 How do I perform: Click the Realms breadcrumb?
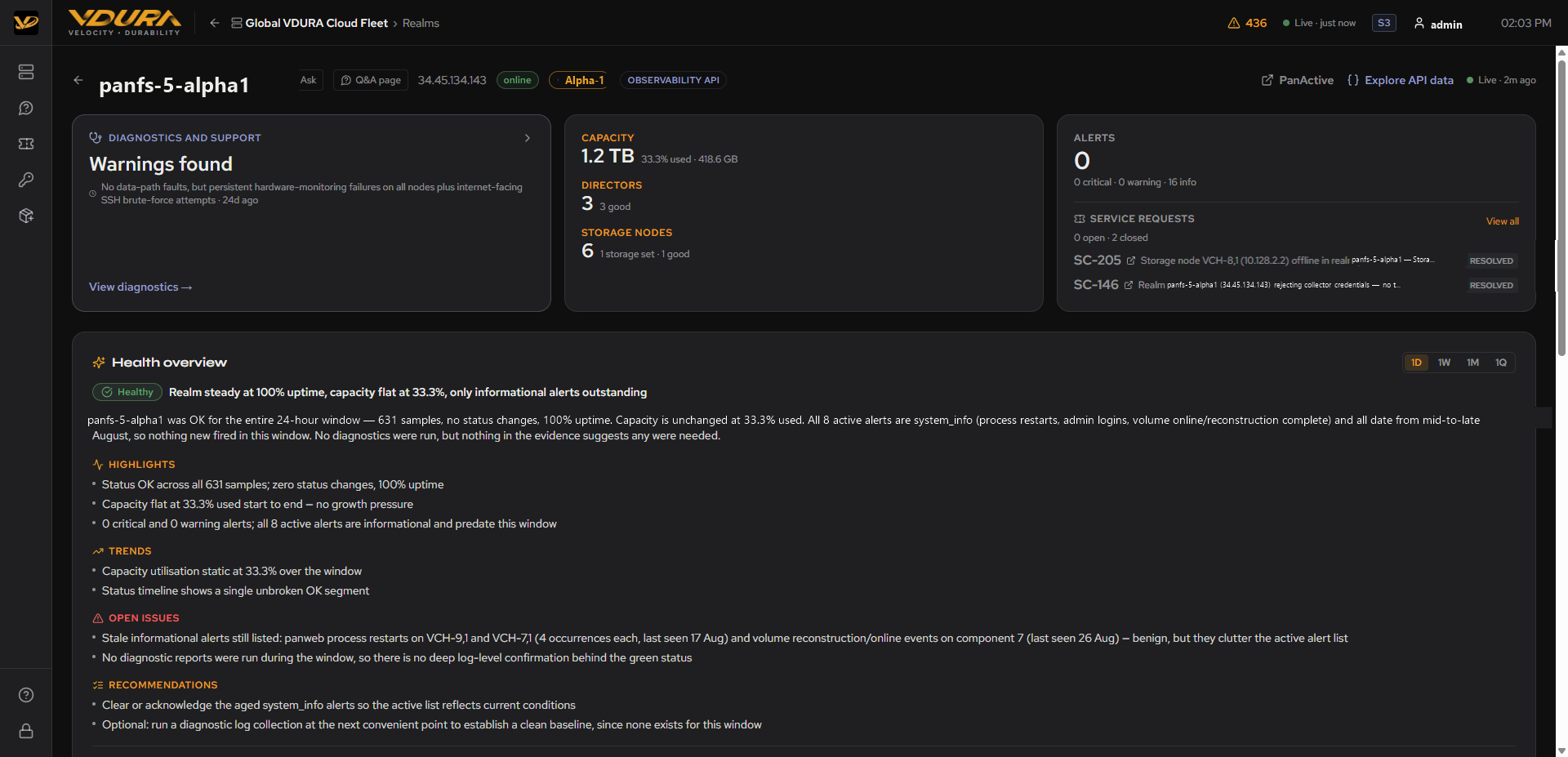(421, 23)
